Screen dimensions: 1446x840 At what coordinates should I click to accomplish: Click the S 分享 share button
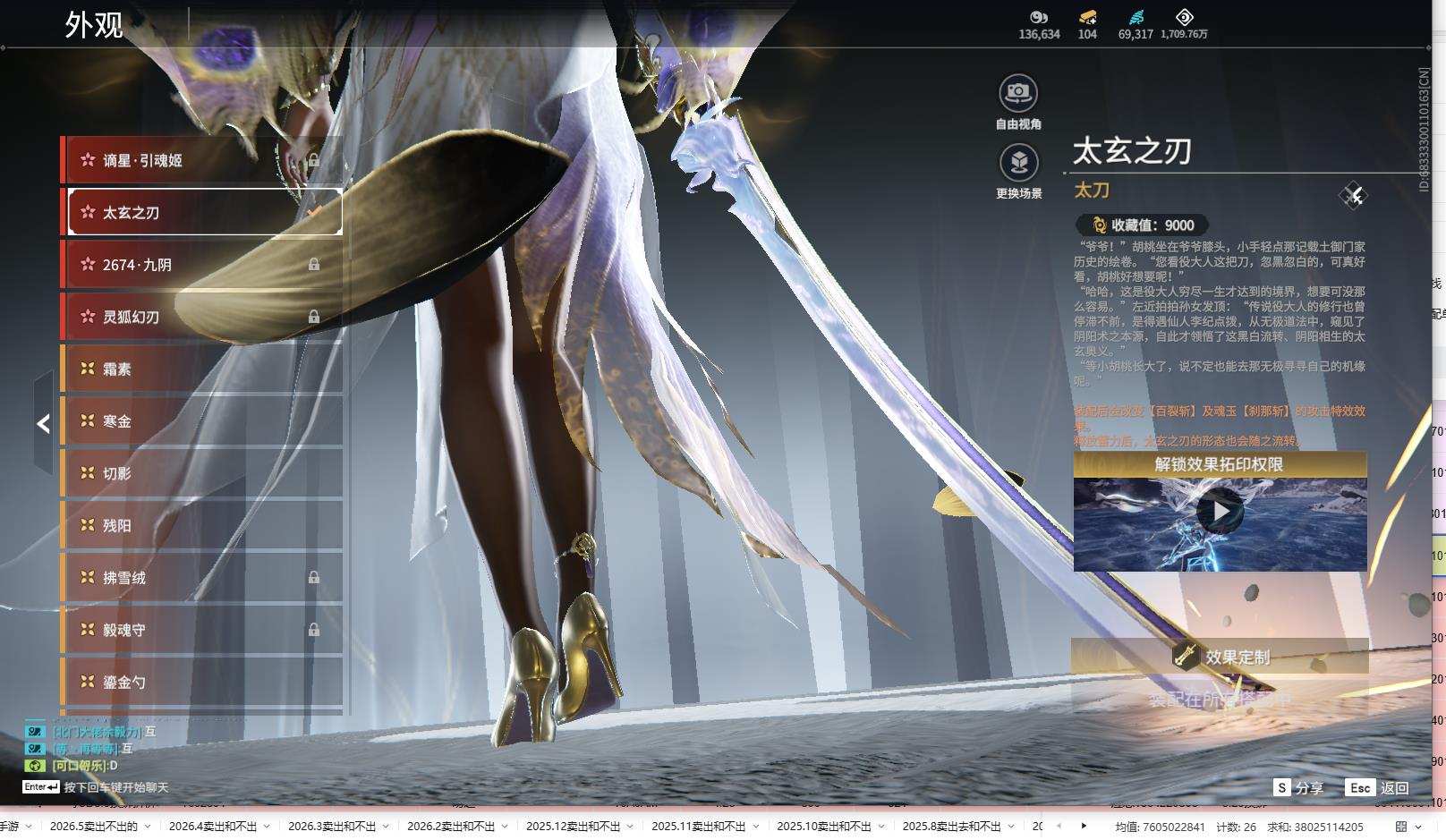tap(1298, 787)
